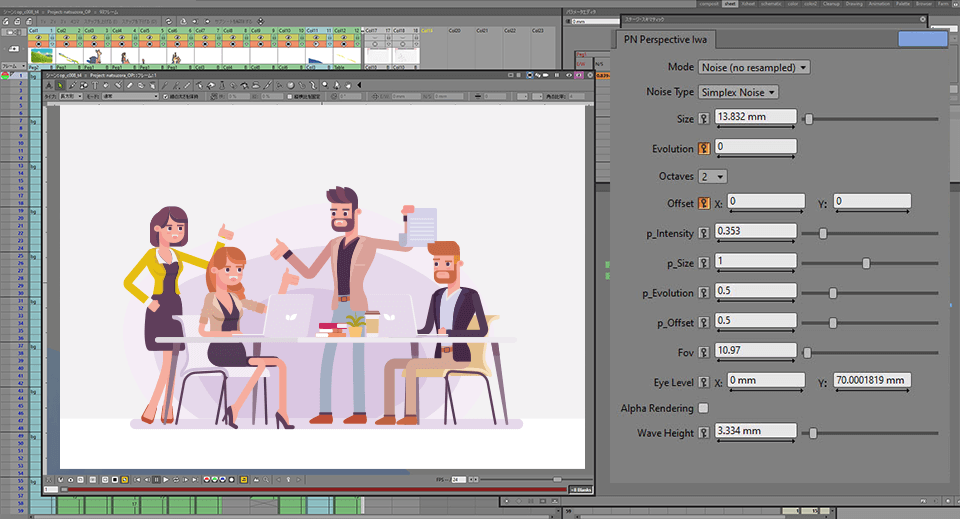
Task: Click the Eye Level keyframe icon
Action: pos(704,382)
